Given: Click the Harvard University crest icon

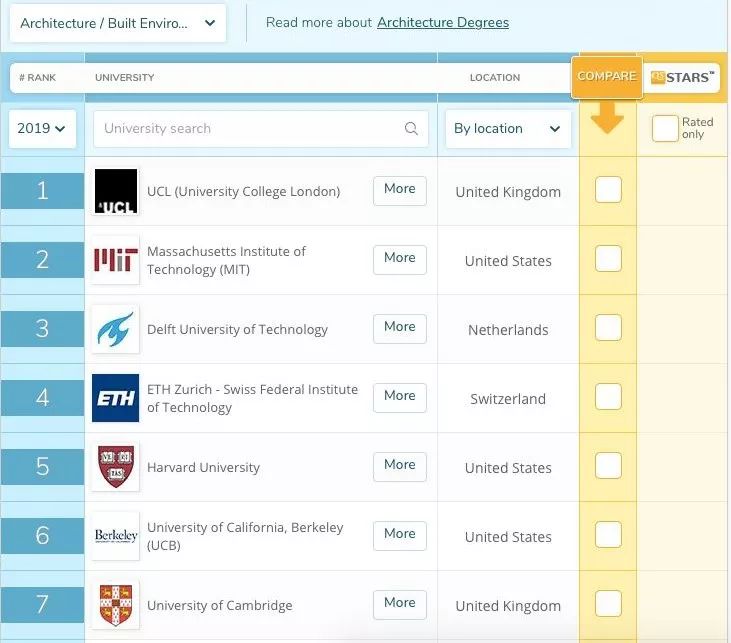Looking at the screenshot, I should 115,467.
